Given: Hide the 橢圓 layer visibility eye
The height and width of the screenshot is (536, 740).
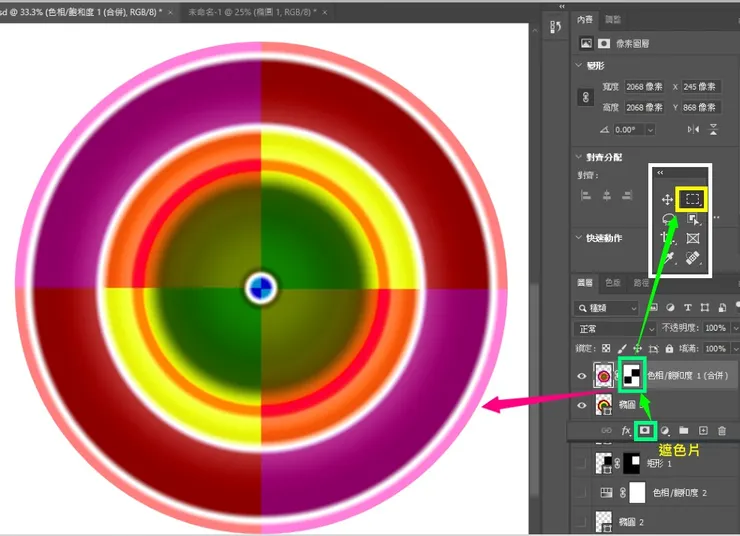Looking at the screenshot, I should pos(583,406).
